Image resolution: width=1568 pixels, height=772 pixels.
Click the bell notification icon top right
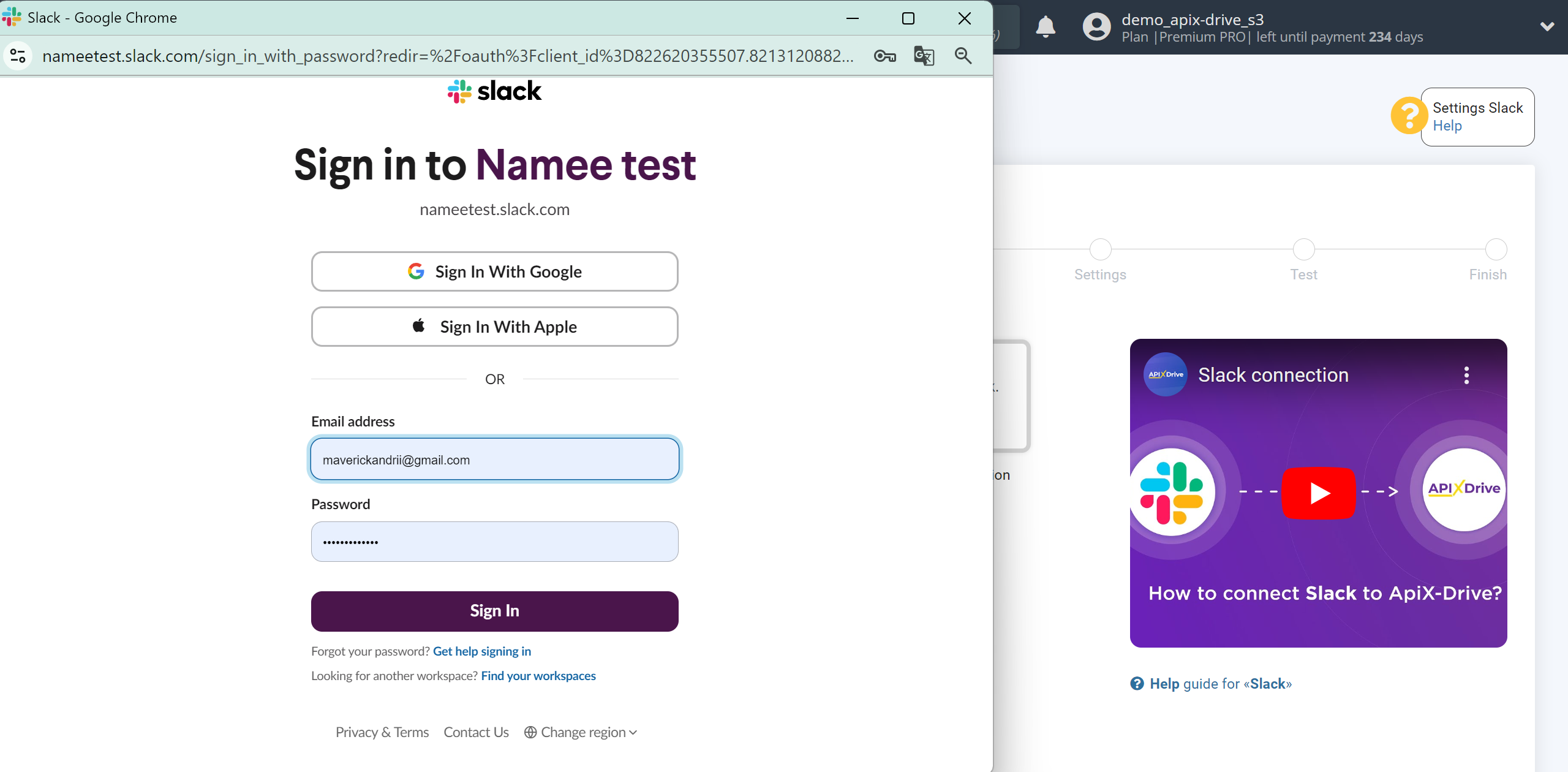pyautogui.click(x=1045, y=27)
